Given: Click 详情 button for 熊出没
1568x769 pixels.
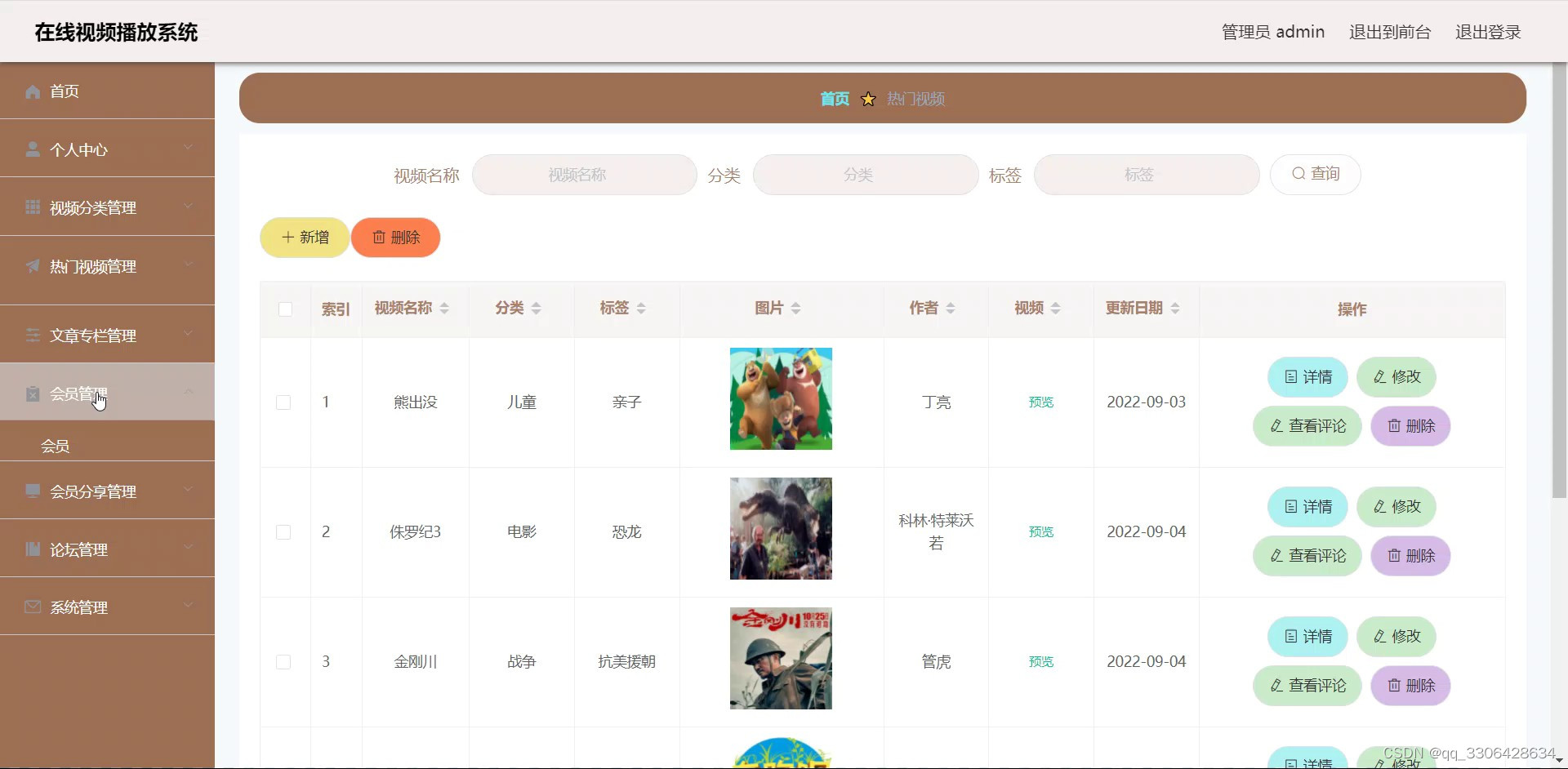Looking at the screenshot, I should tap(1307, 377).
